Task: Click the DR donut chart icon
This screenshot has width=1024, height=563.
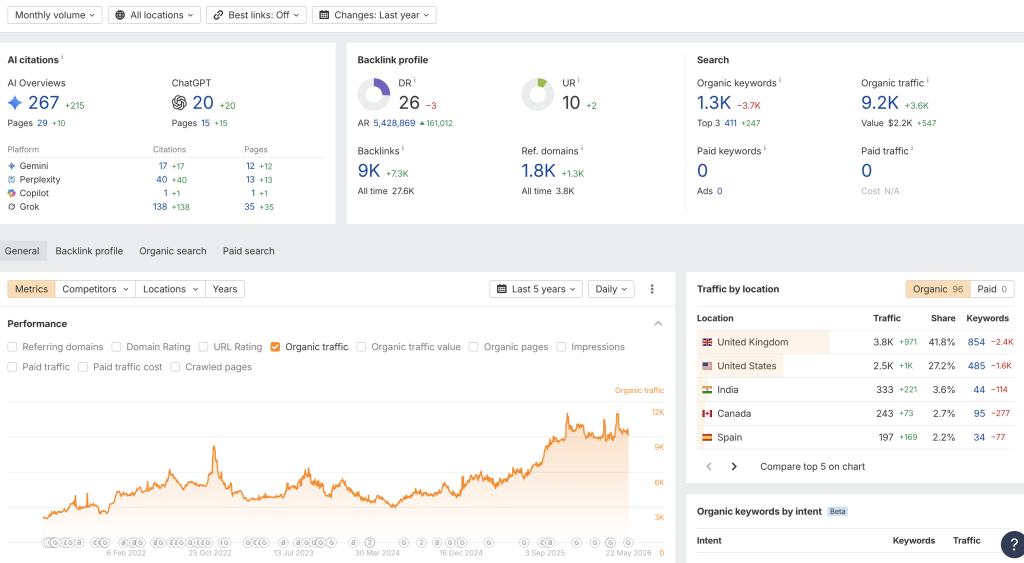Action: coord(374,94)
